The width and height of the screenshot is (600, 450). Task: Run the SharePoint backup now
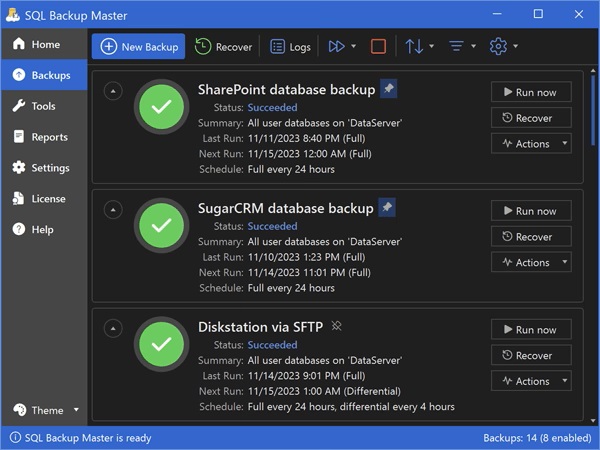[531, 92]
